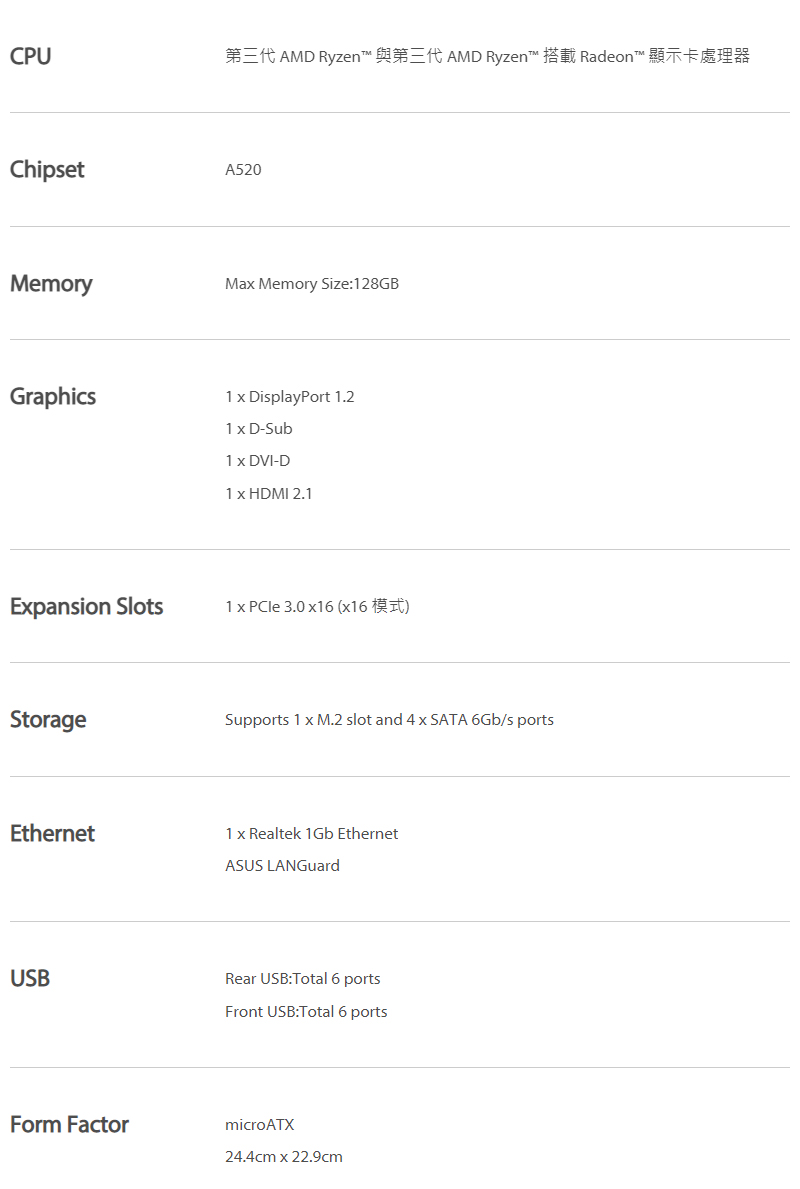Screen dimensions: 800x1189
Task: Click the A520 chipset value
Action: 243,170
